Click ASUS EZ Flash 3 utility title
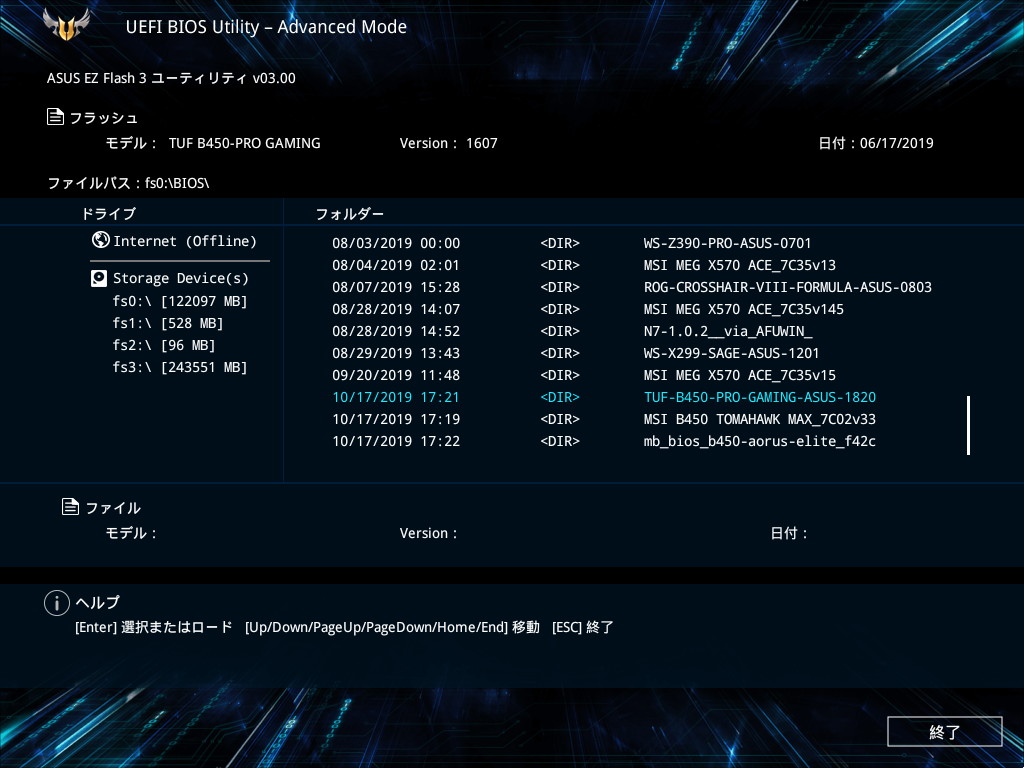This screenshot has width=1024, height=768. point(171,78)
